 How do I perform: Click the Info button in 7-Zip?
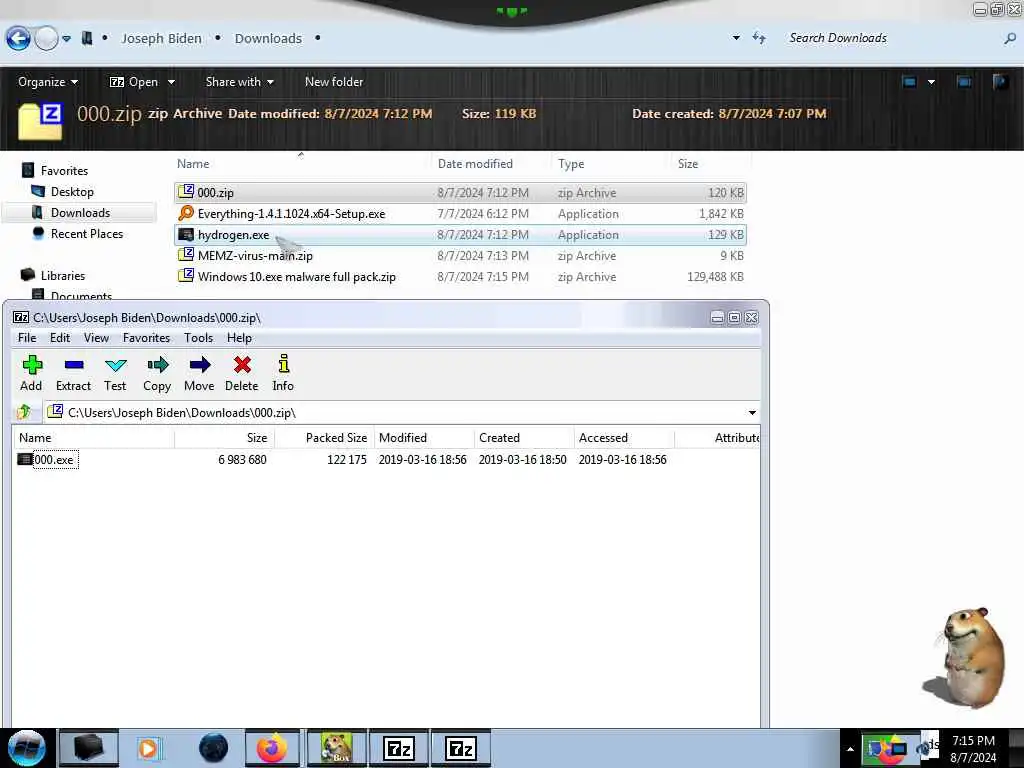(x=283, y=373)
